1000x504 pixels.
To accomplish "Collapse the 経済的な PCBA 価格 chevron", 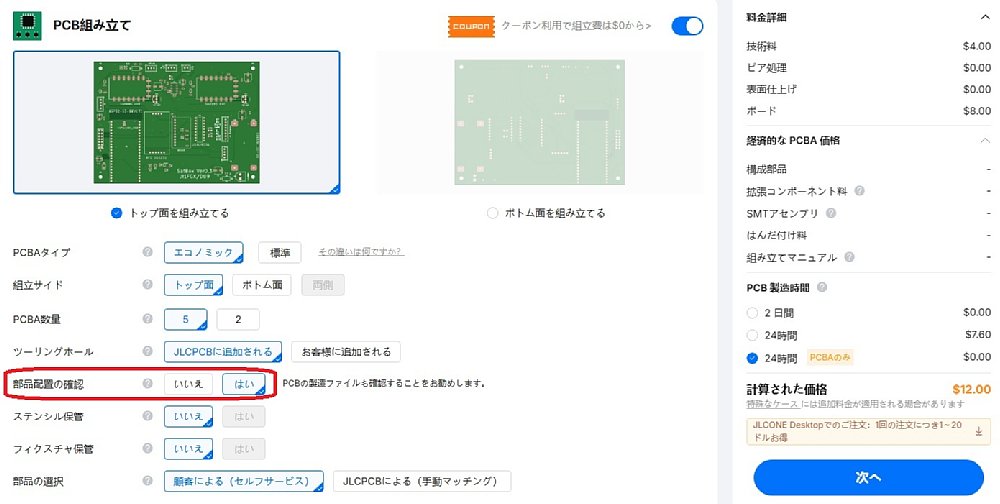I will pyautogui.click(x=985, y=140).
